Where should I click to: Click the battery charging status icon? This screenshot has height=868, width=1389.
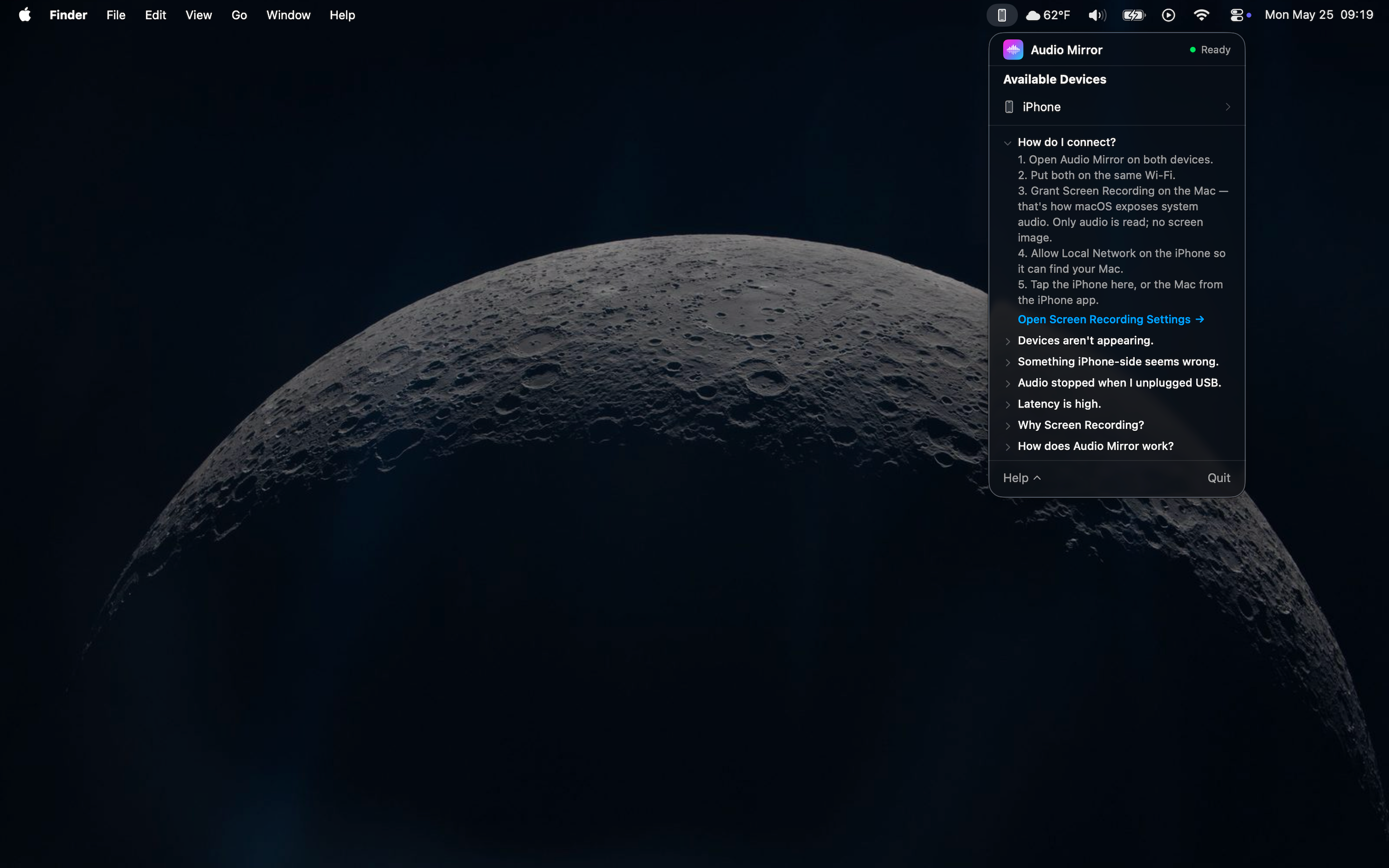(x=1133, y=15)
